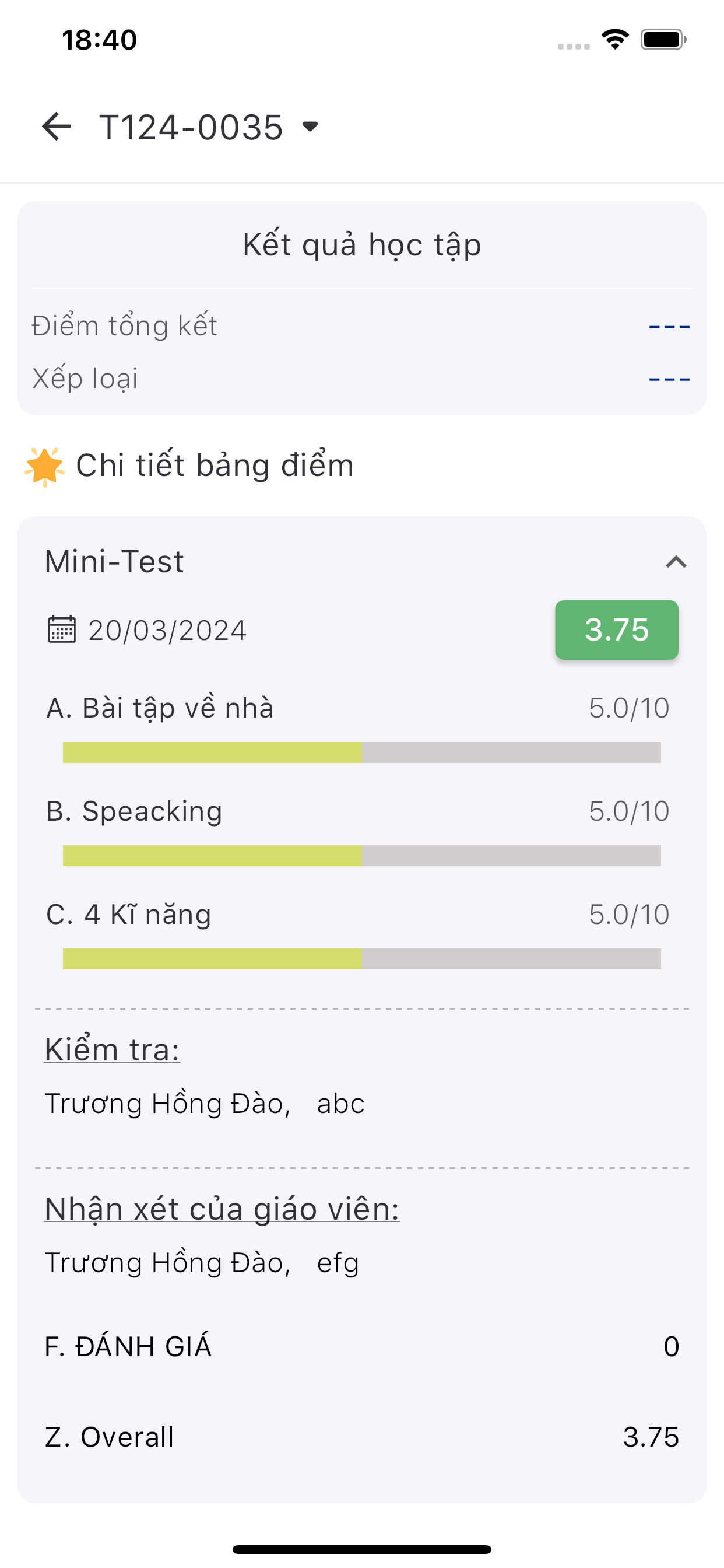Viewport: 724px width, 1568px height.
Task: Select the Kết quả học tập header
Action: pyautogui.click(x=362, y=244)
